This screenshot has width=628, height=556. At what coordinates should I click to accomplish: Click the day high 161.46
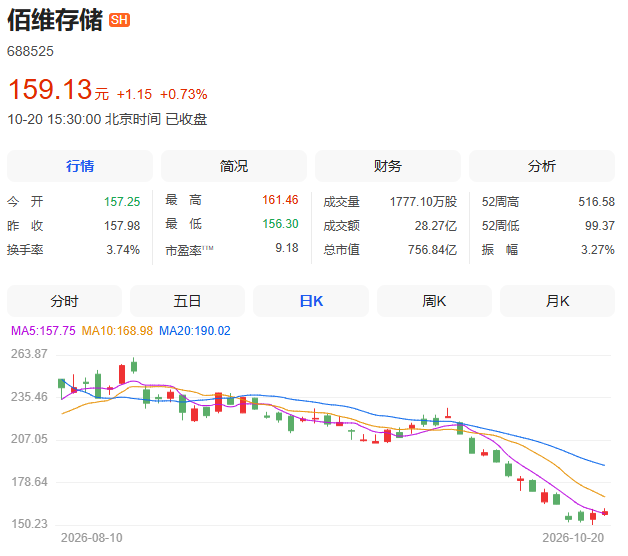[x=280, y=199]
